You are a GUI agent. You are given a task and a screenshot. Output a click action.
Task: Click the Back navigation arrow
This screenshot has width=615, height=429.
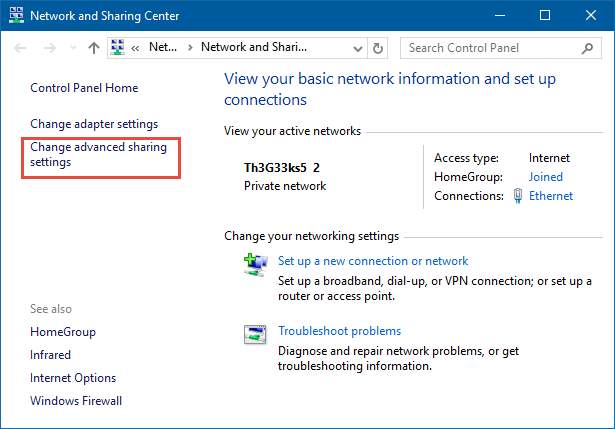pos(20,48)
